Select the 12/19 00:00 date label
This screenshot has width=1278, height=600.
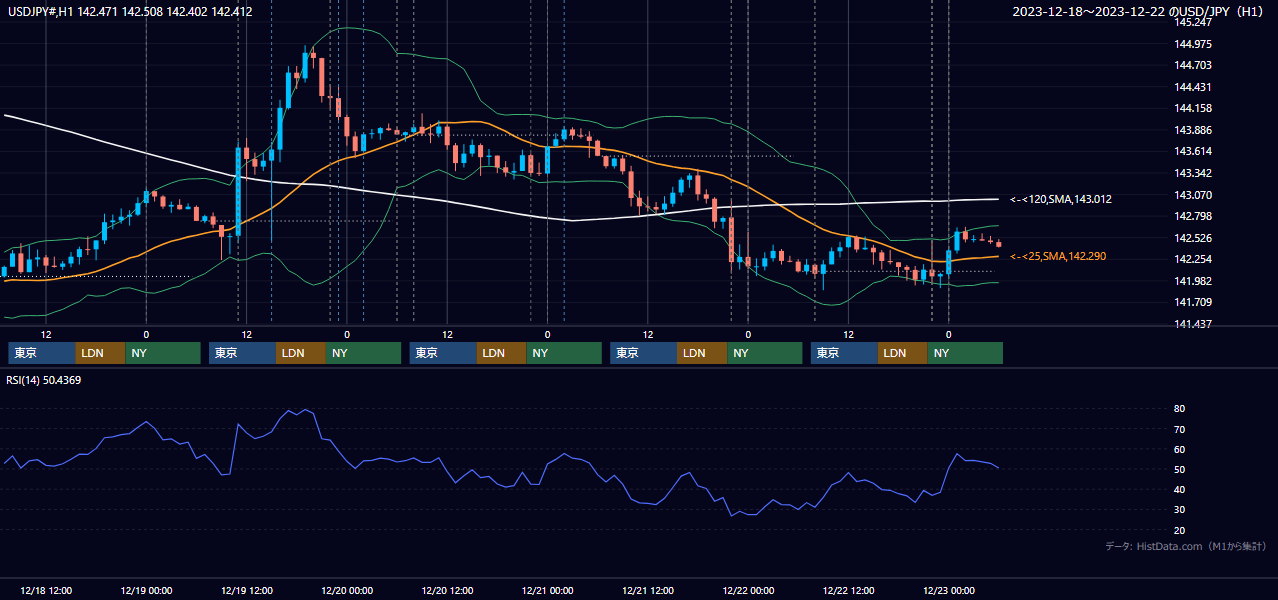[146, 590]
